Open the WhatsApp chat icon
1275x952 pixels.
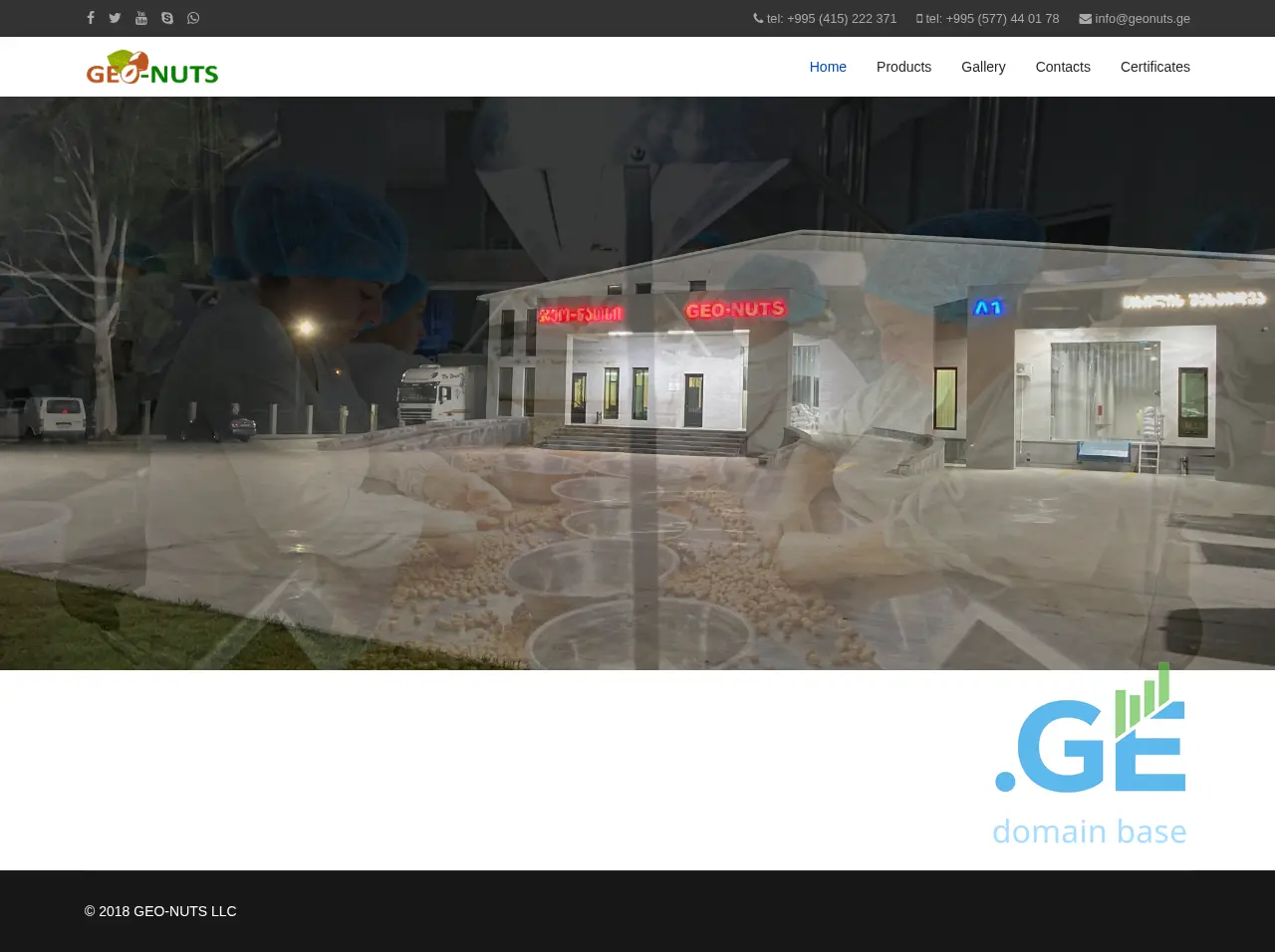pyautogui.click(x=193, y=18)
